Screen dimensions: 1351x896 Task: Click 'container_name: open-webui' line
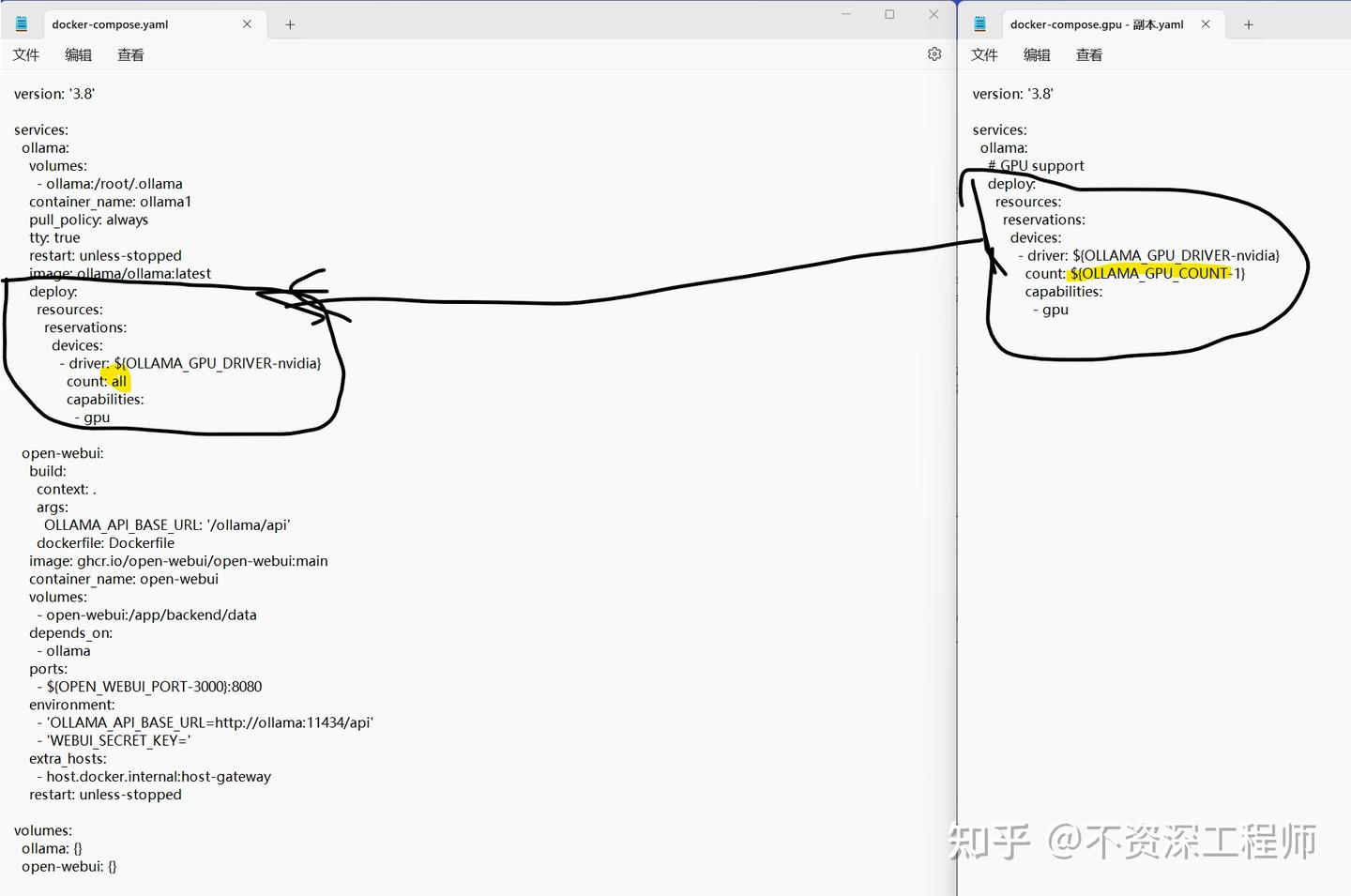tap(124, 579)
